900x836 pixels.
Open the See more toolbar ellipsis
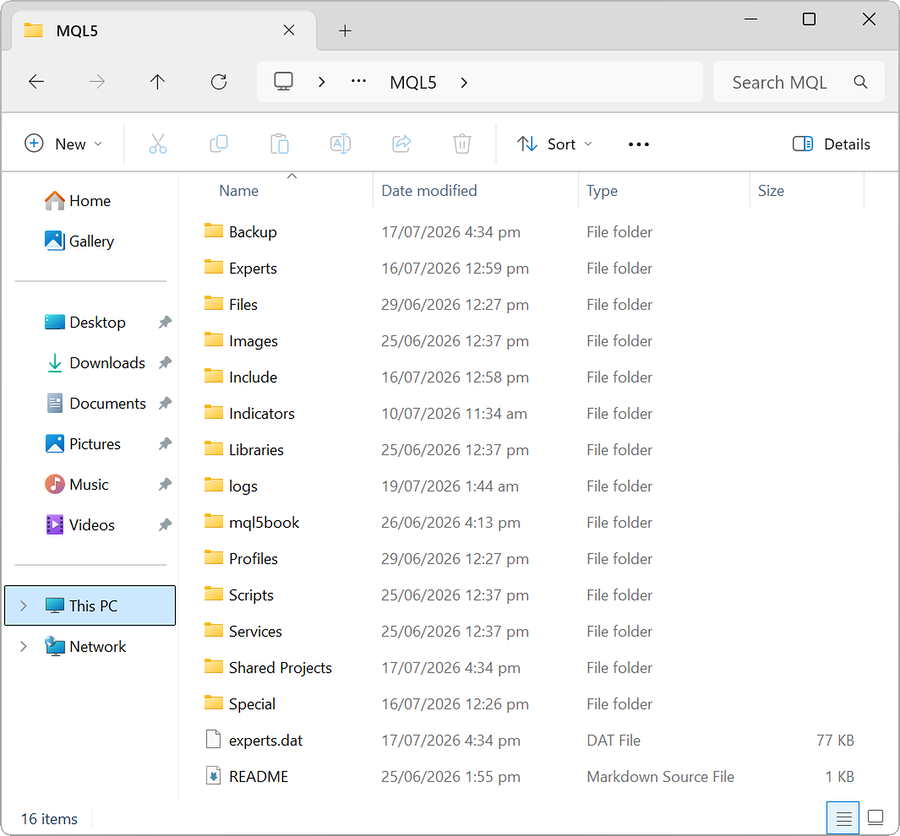[x=639, y=144]
